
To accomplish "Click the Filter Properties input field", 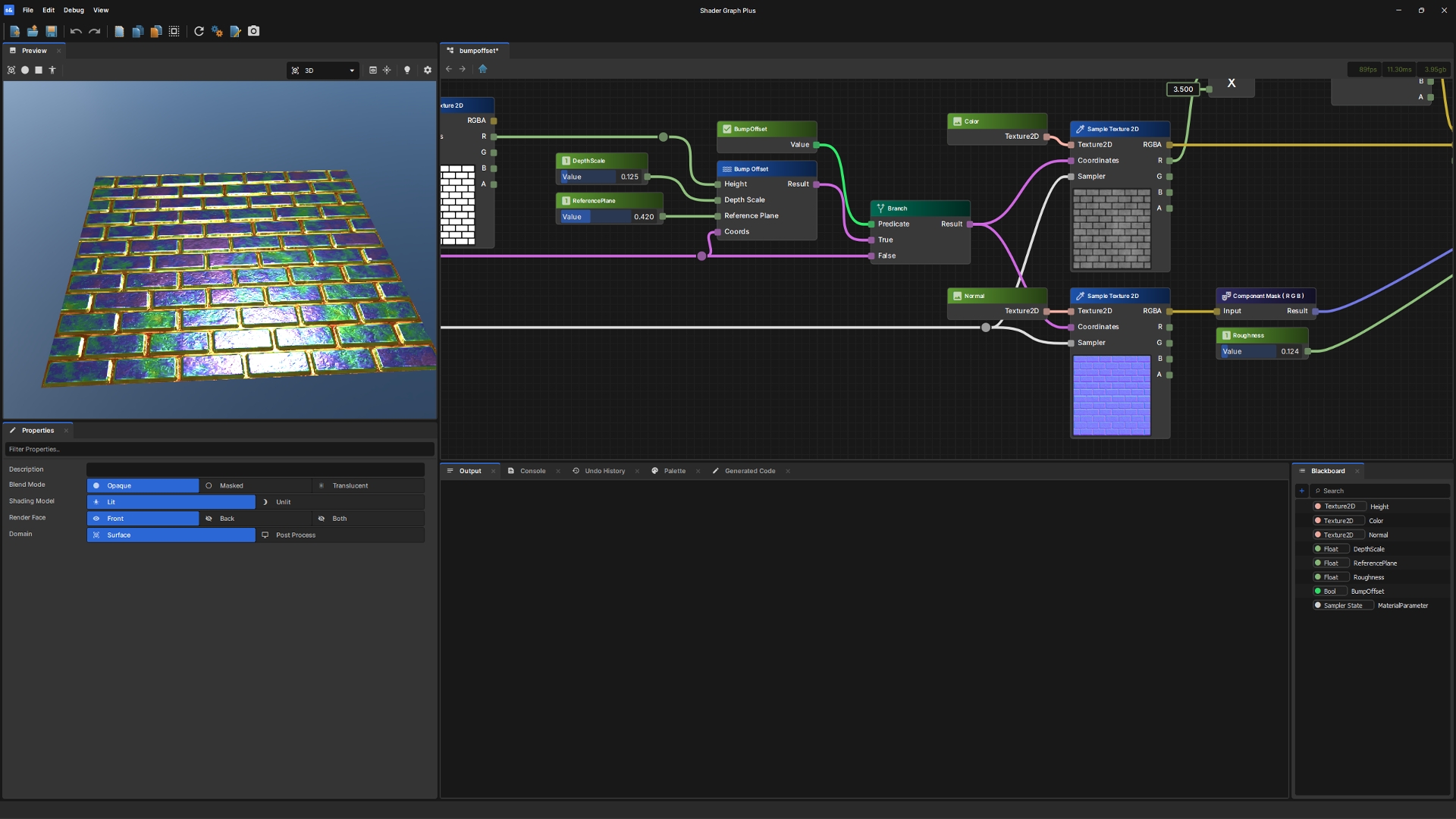I will (x=220, y=449).
